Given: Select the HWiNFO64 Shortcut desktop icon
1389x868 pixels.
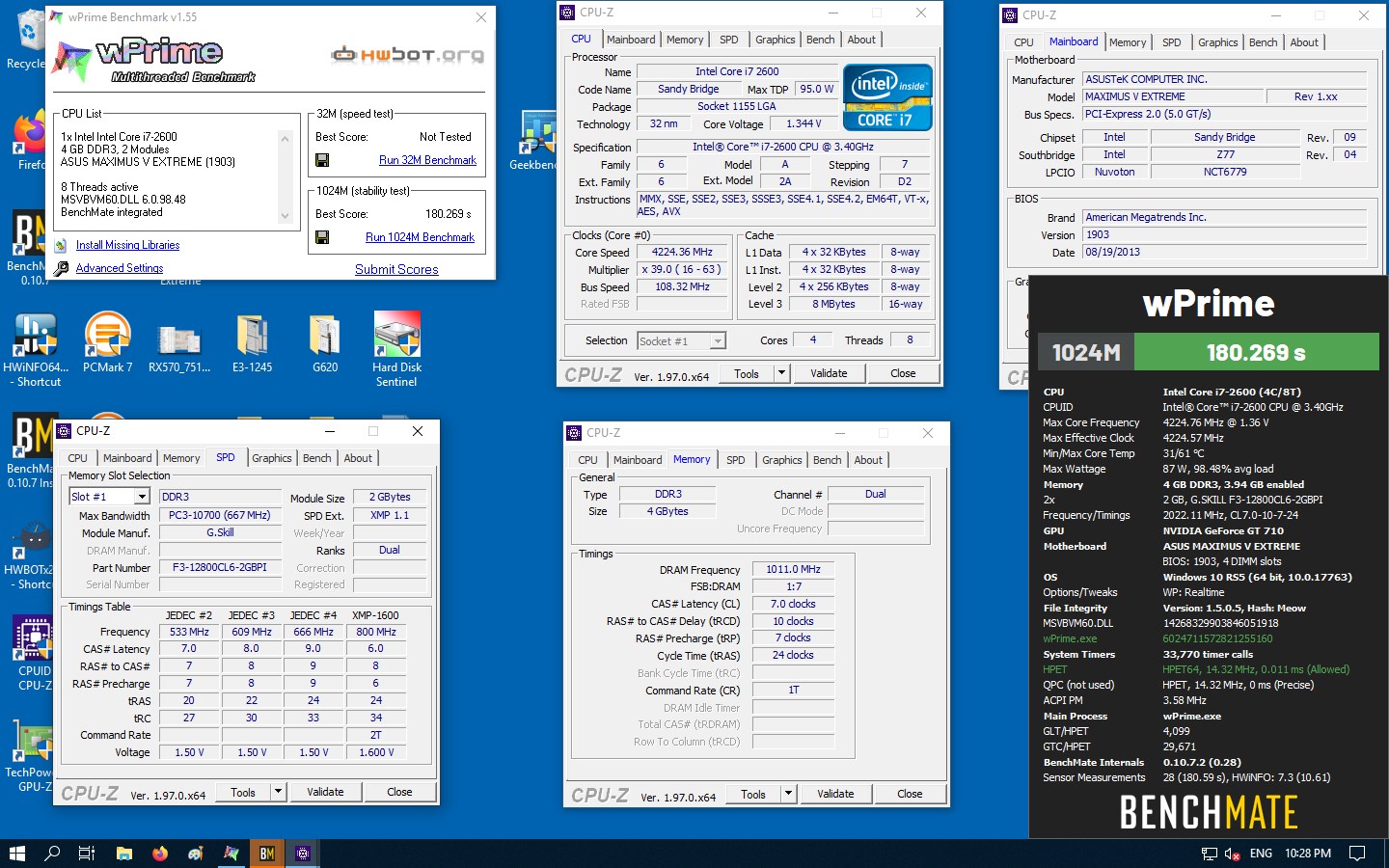Looking at the screenshot, I should pos(34,350).
